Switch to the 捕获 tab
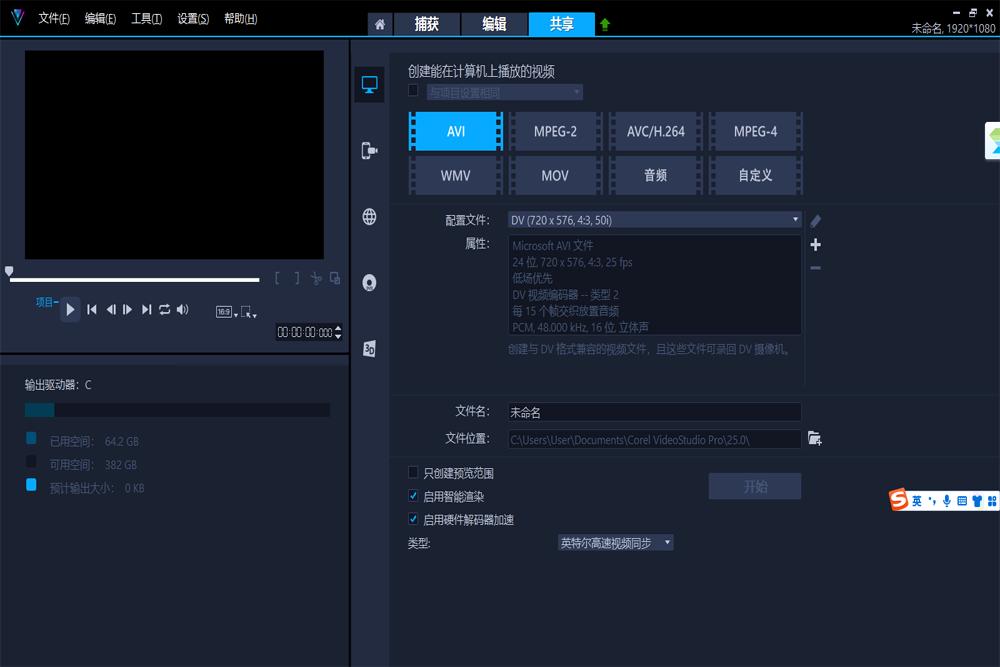 click(x=427, y=24)
